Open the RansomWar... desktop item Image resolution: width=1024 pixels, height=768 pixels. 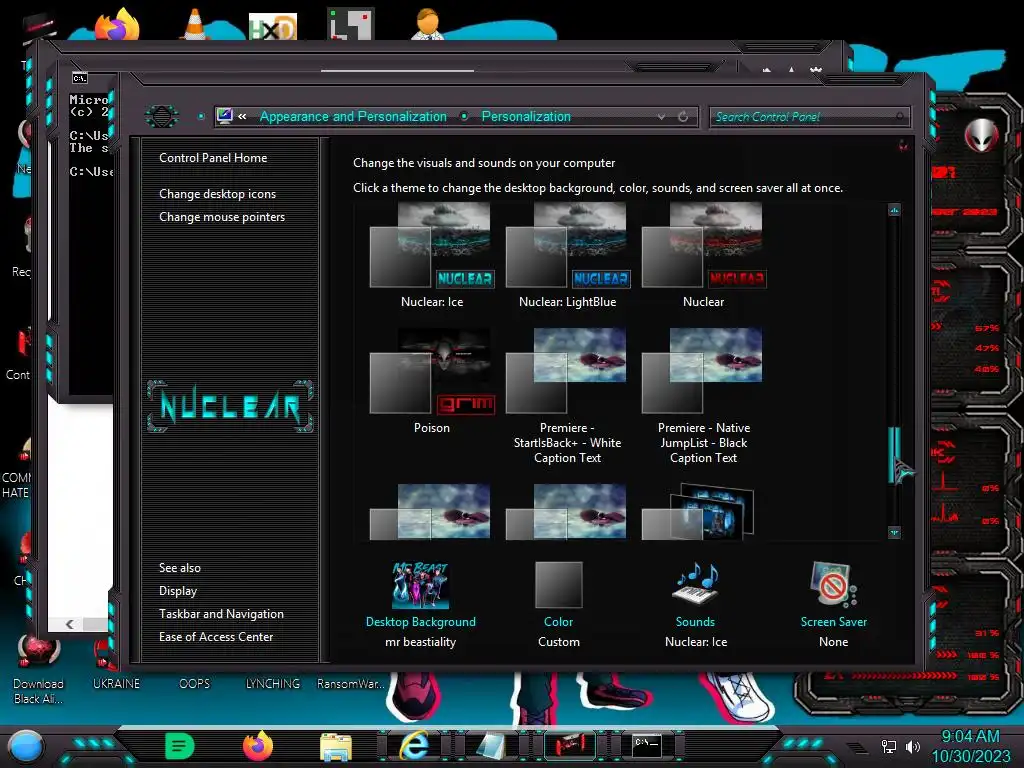coord(351,684)
